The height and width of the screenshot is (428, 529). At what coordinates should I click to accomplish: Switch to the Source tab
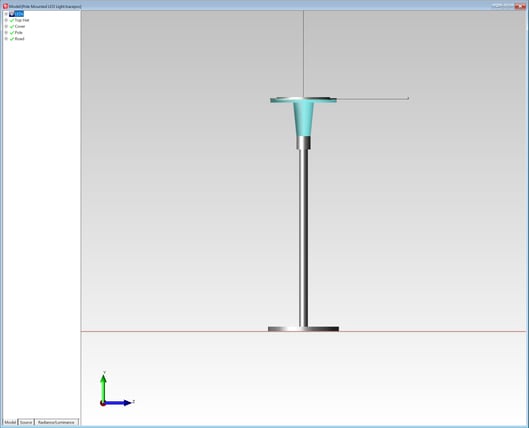(26, 422)
